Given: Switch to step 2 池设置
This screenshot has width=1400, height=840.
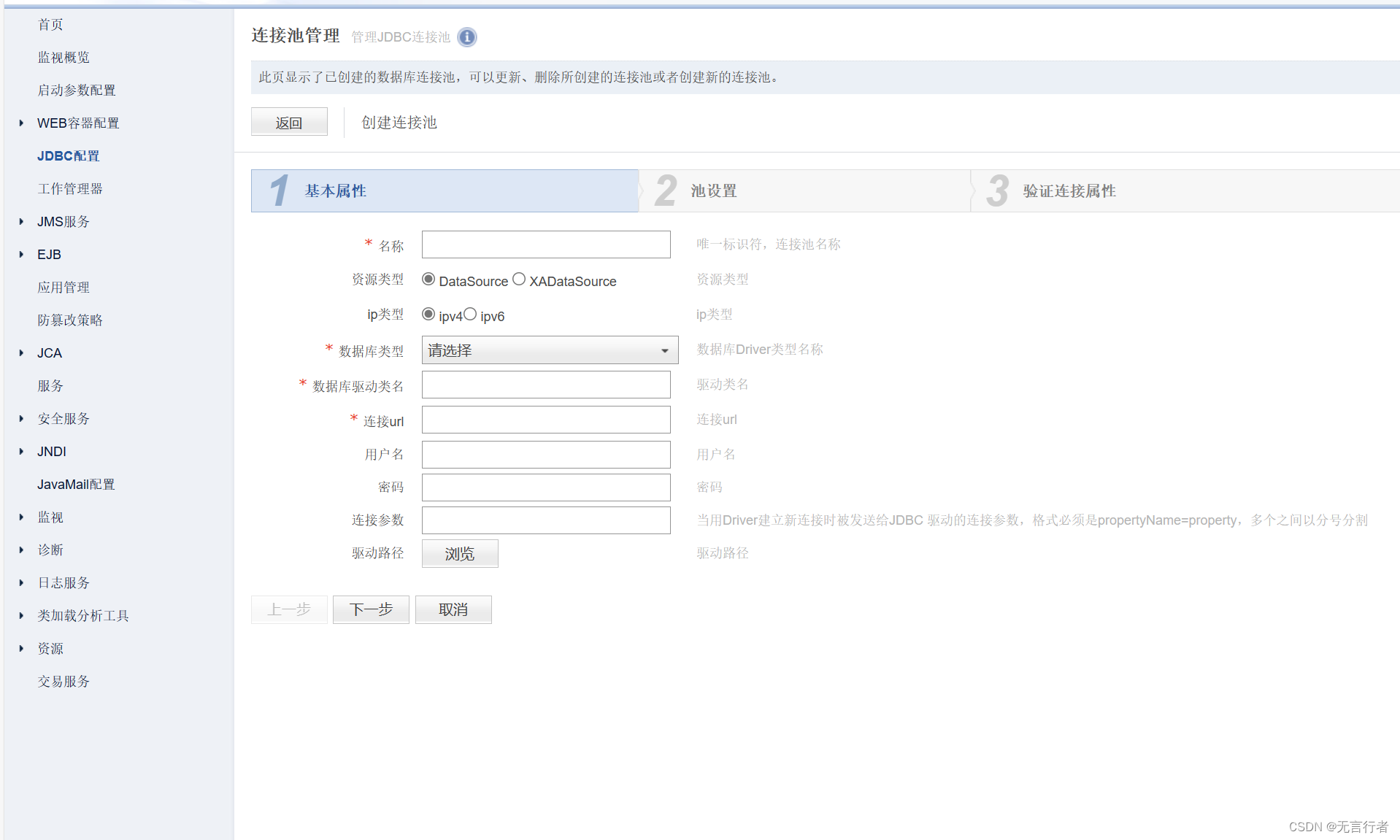Looking at the screenshot, I should [713, 191].
